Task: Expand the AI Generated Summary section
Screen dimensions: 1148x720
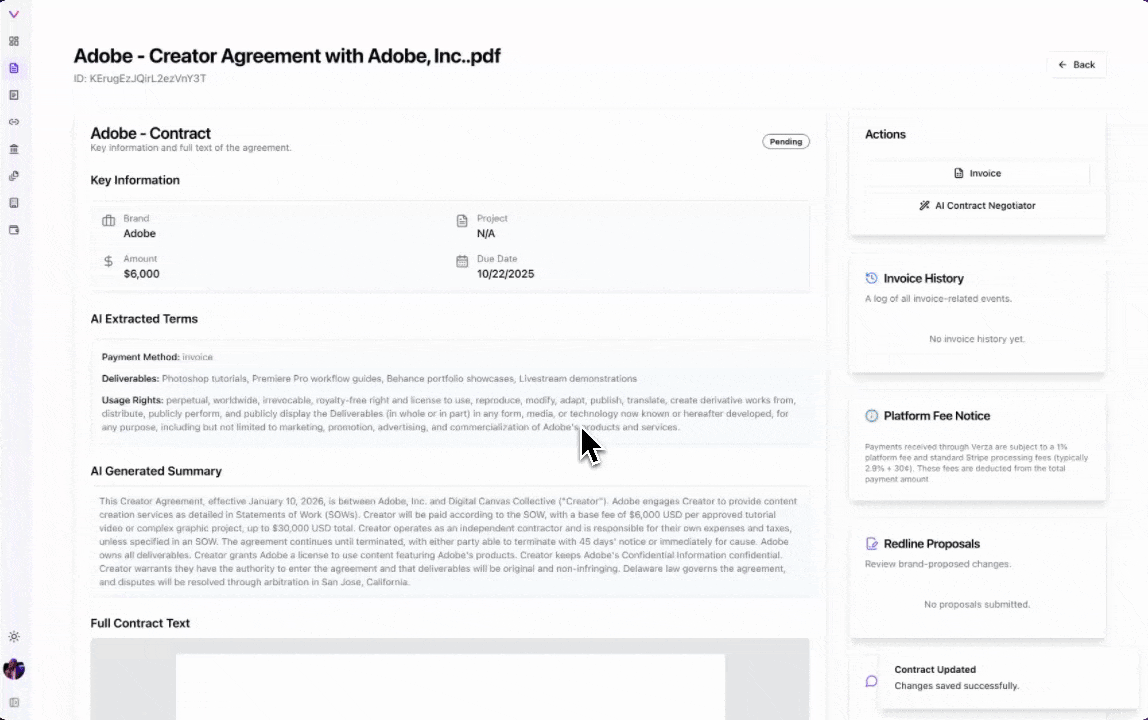Action: [156, 470]
